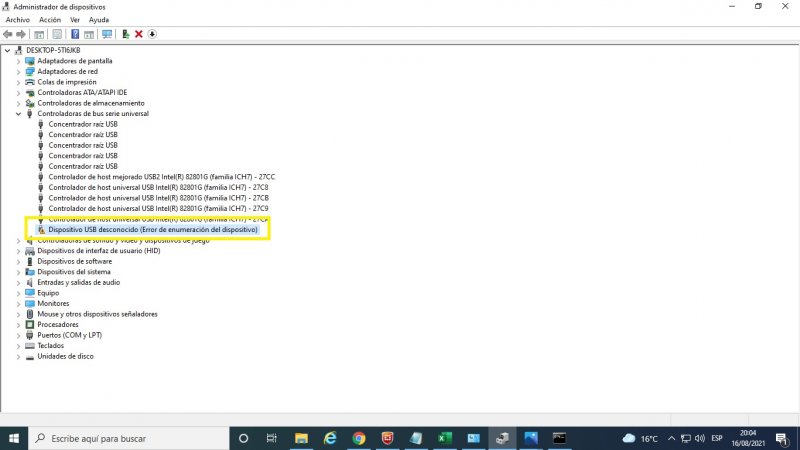Viewport: 800px width, 450px height.
Task: Open File Explorer from the taskbar
Action: [302, 438]
